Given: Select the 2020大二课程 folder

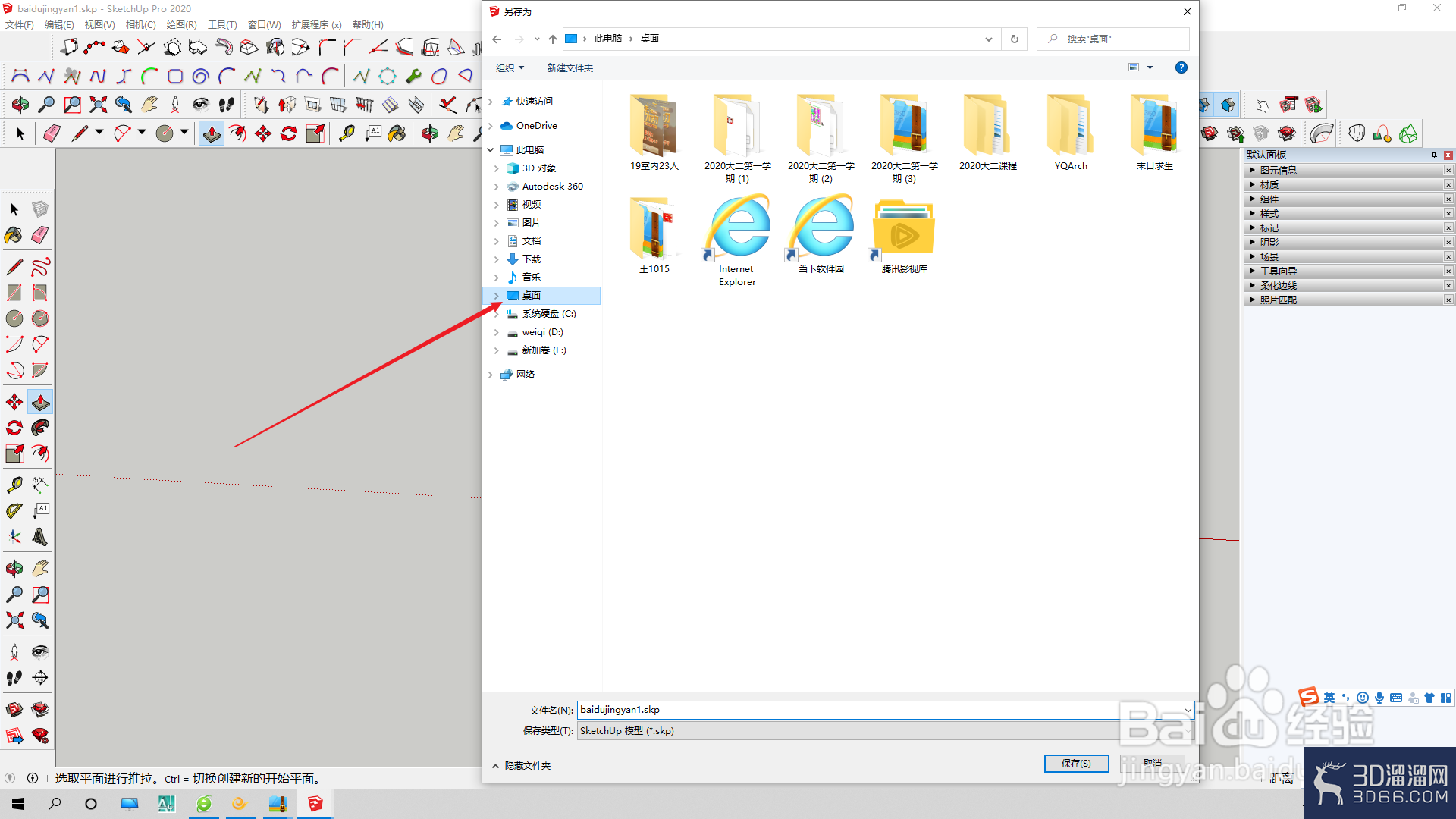Looking at the screenshot, I should point(987,133).
